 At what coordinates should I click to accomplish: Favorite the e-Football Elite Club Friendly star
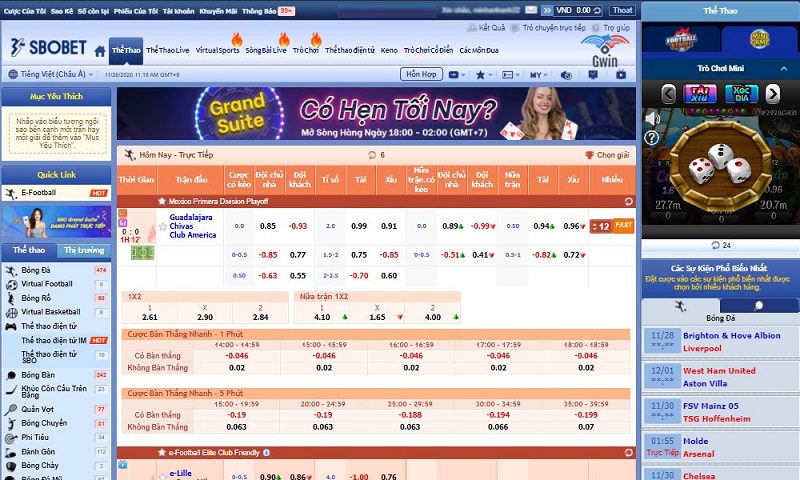click(x=162, y=452)
